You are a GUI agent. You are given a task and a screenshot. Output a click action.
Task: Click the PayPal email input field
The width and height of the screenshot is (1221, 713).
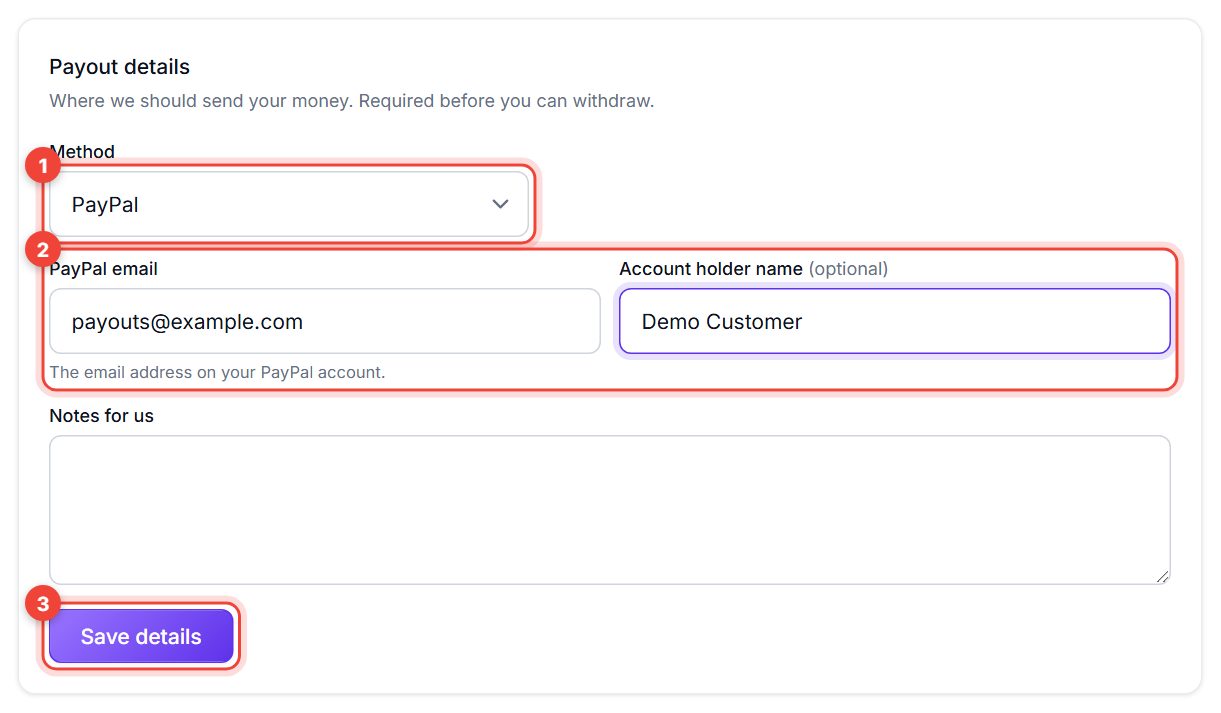(x=325, y=321)
